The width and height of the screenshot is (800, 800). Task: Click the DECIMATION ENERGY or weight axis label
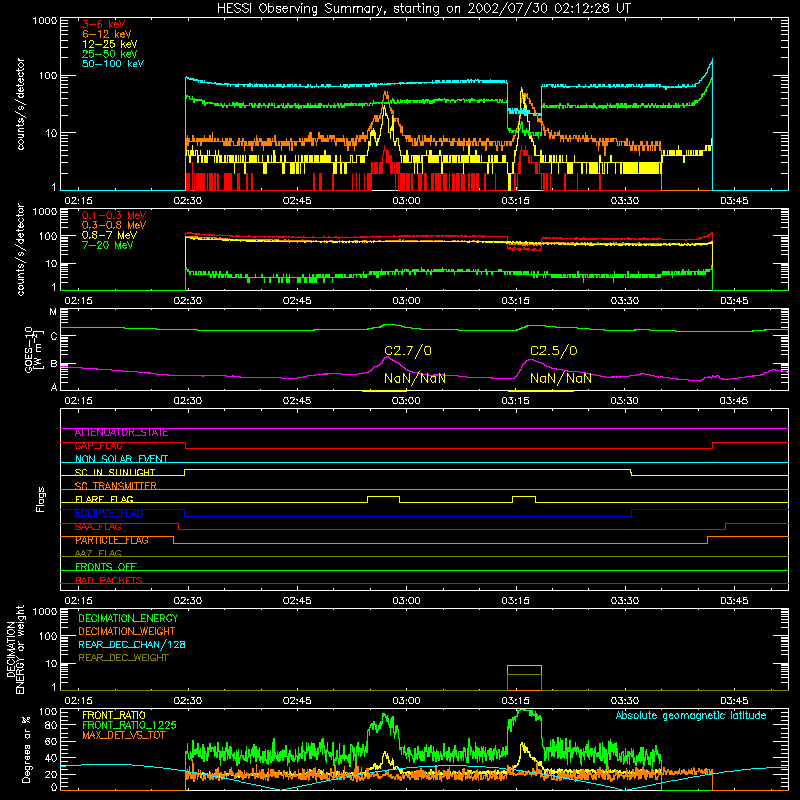tap(15, 649)
